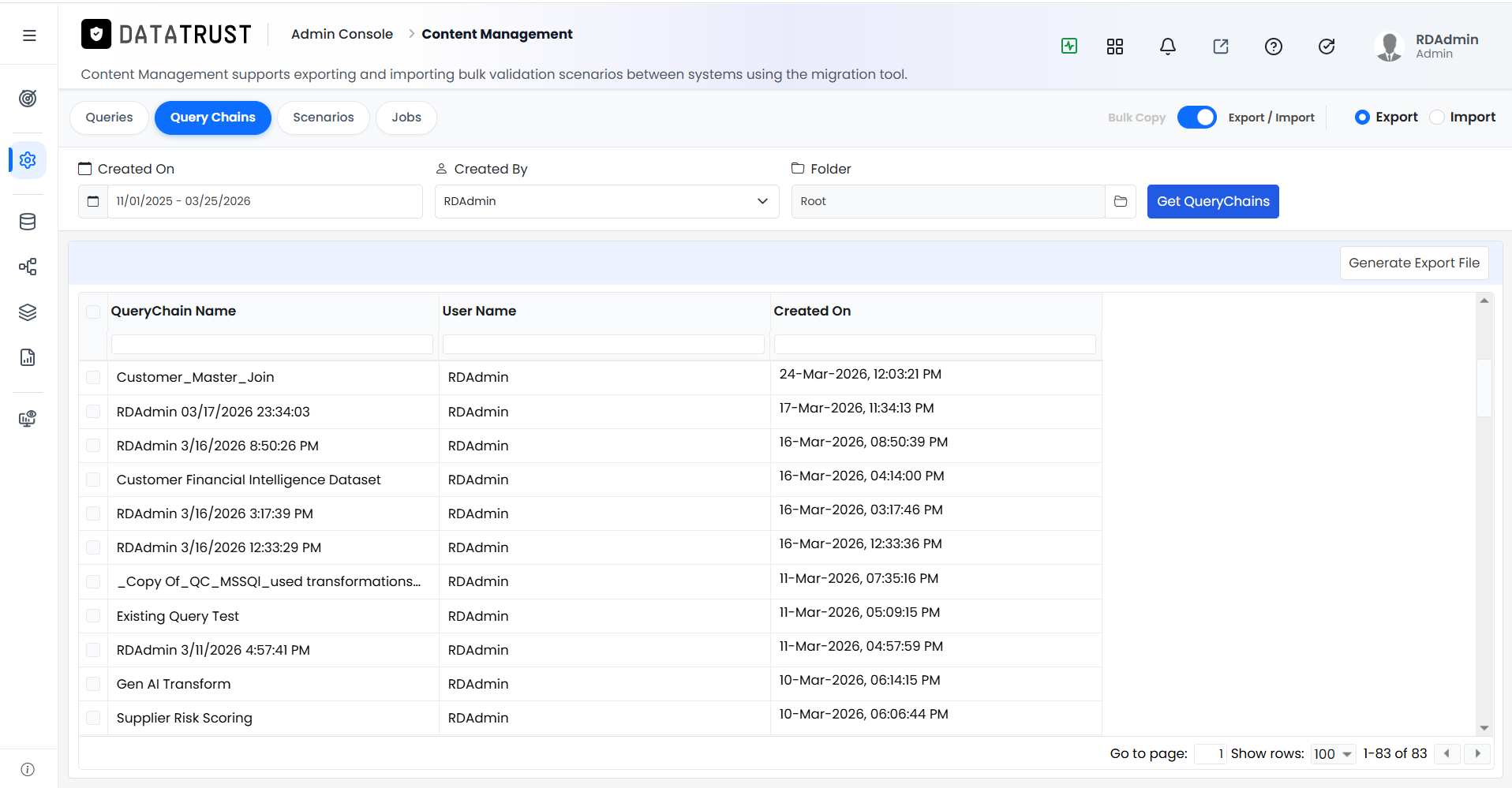Image resolution: width=1512 pixels, height=788 pixels.
Task: Open the workflow nodes sidebar icon
Action: (x=28, y=267)
